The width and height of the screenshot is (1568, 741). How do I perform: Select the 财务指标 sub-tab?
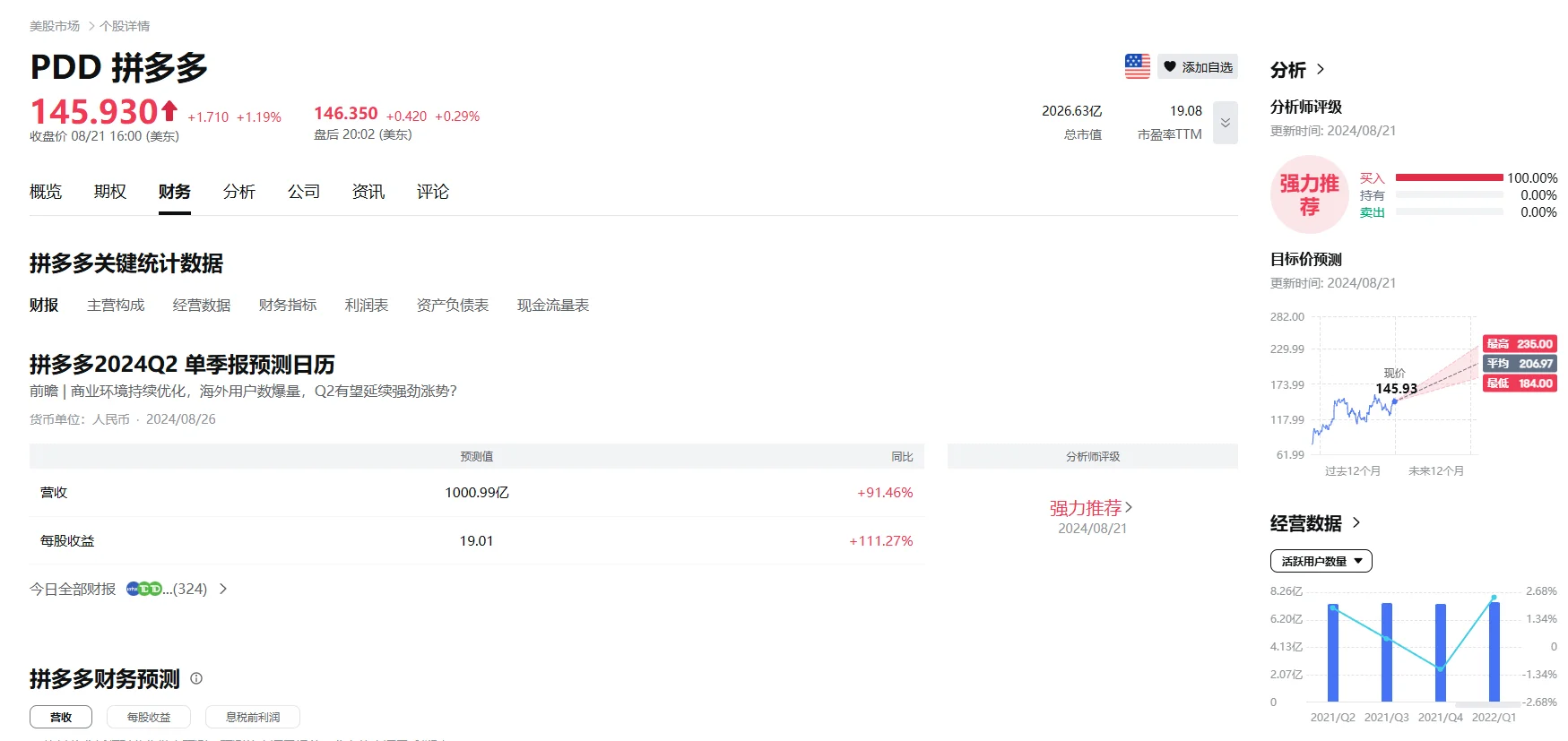[288, 306]
